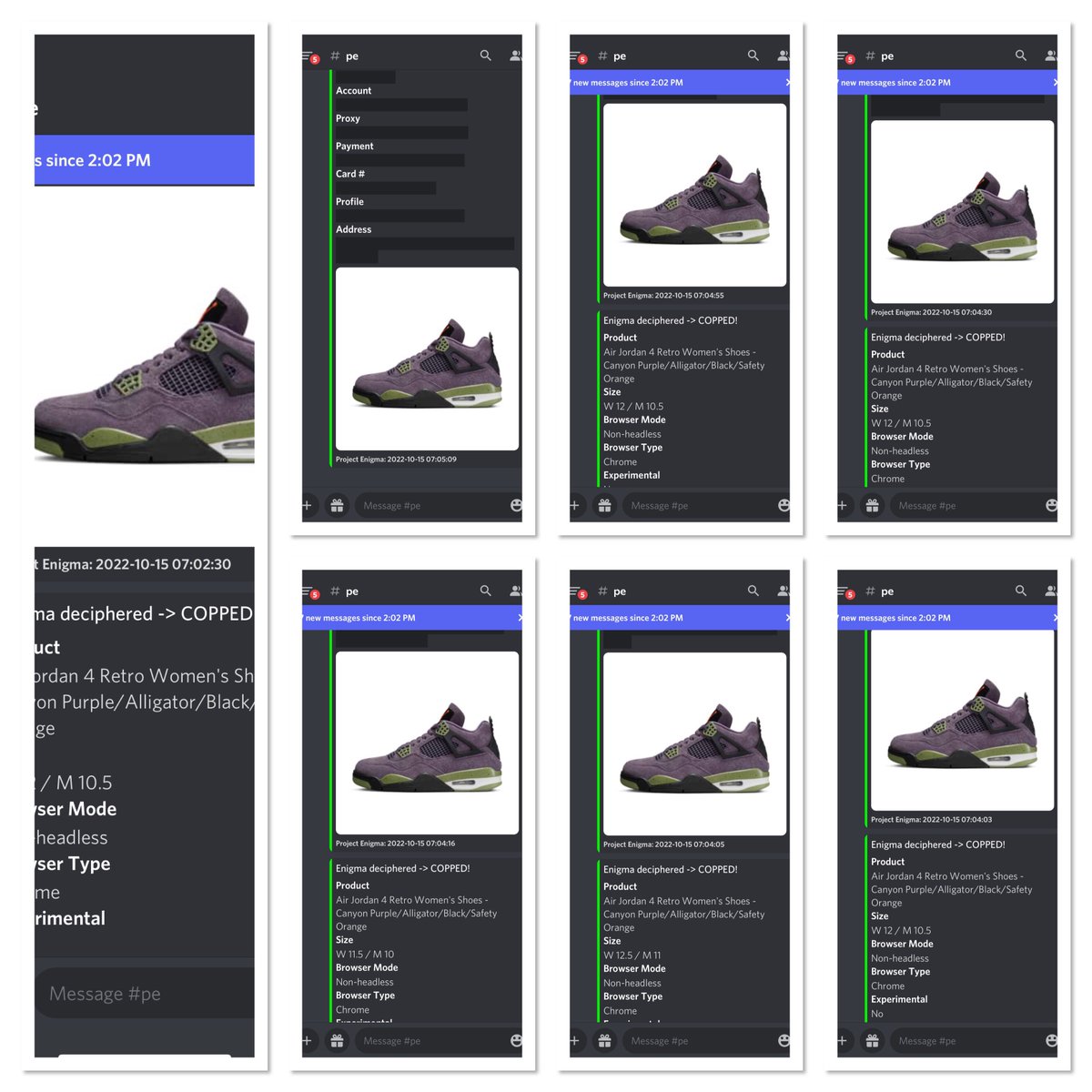Open the emoji picker in the 07:04:55 screenshot
This screenshot has height=1092, width=1092.
coord(784,505)
